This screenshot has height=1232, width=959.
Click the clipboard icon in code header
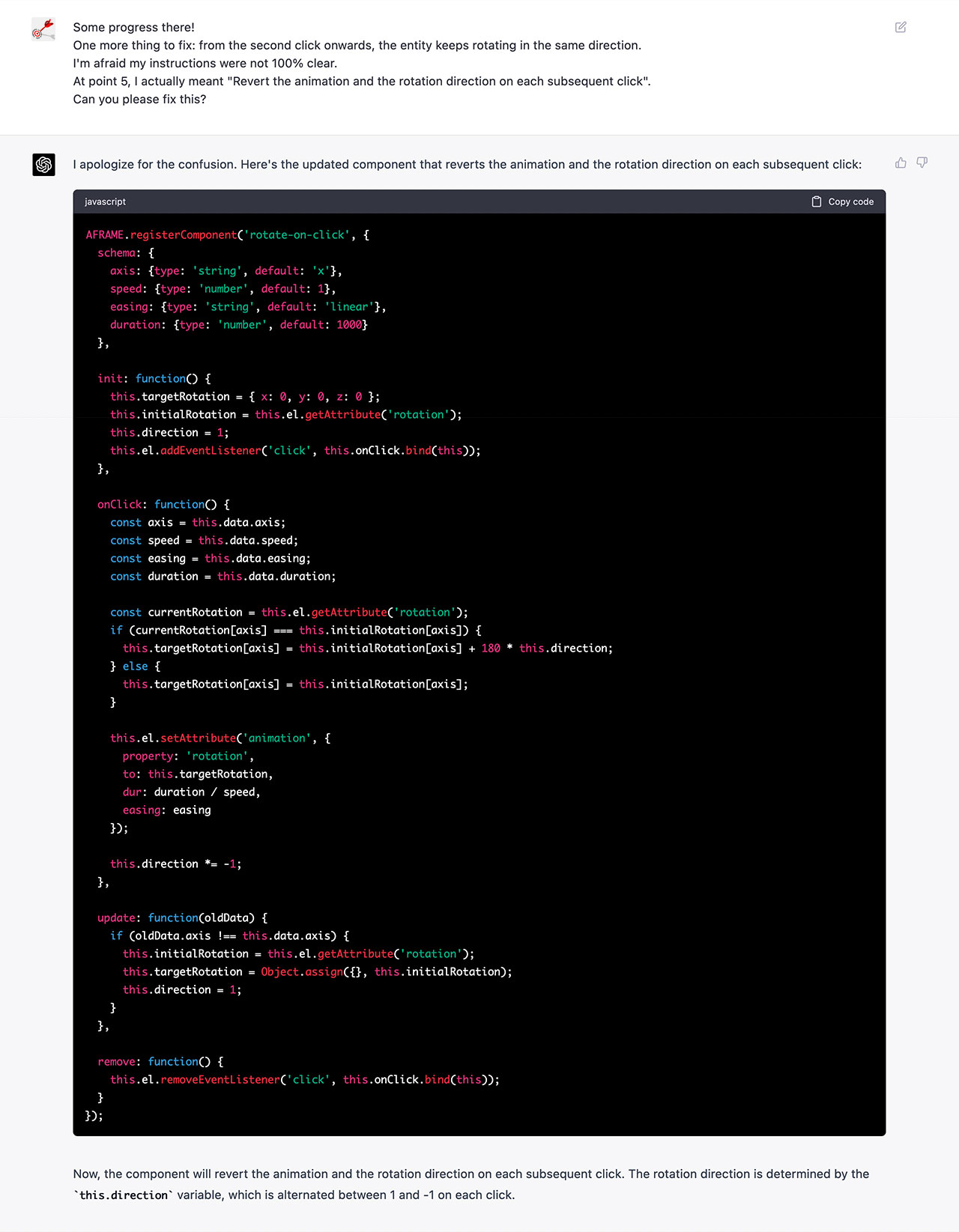coord(817,202)
